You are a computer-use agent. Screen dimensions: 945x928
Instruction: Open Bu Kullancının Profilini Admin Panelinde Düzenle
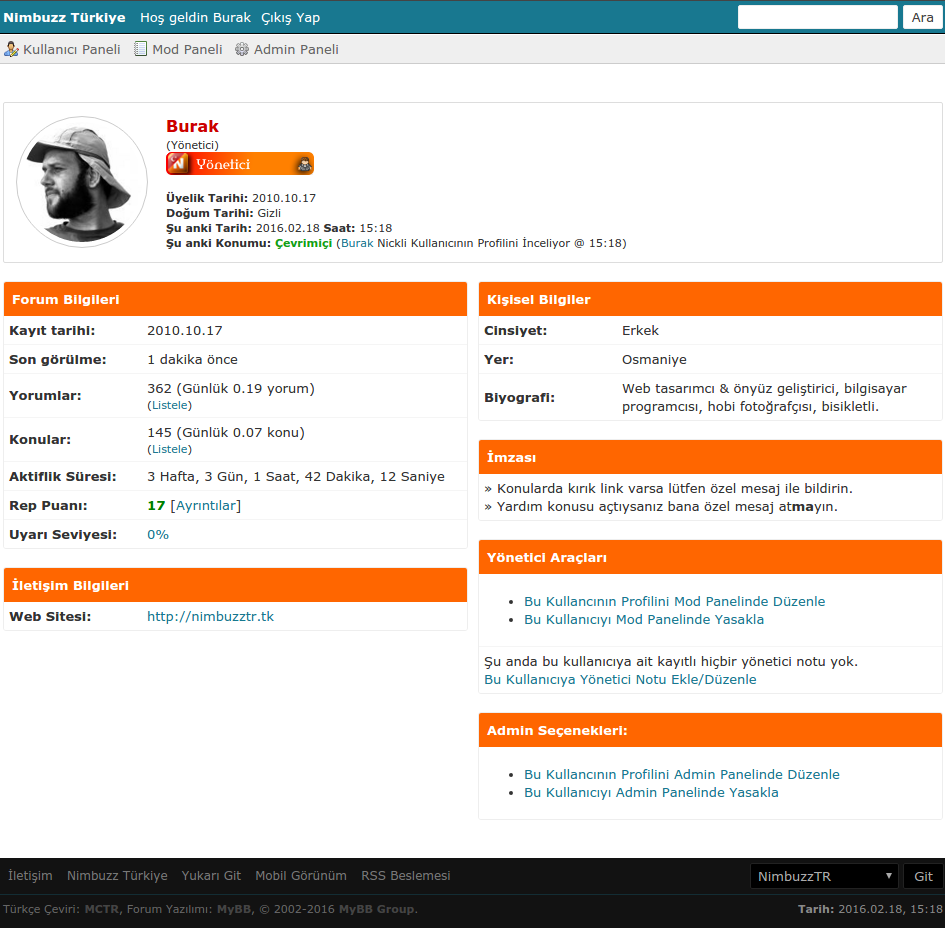click(x=682, y=774)
